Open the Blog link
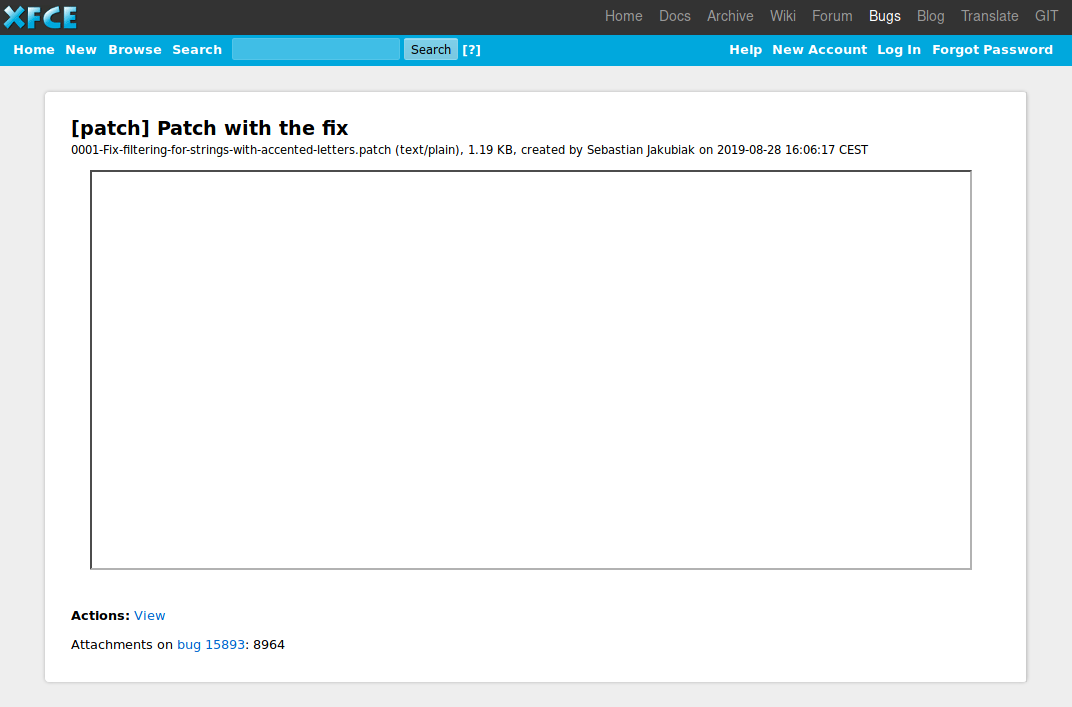This screenshot has height=707, width=1072. pyautogui.click(x=930, y=16)
